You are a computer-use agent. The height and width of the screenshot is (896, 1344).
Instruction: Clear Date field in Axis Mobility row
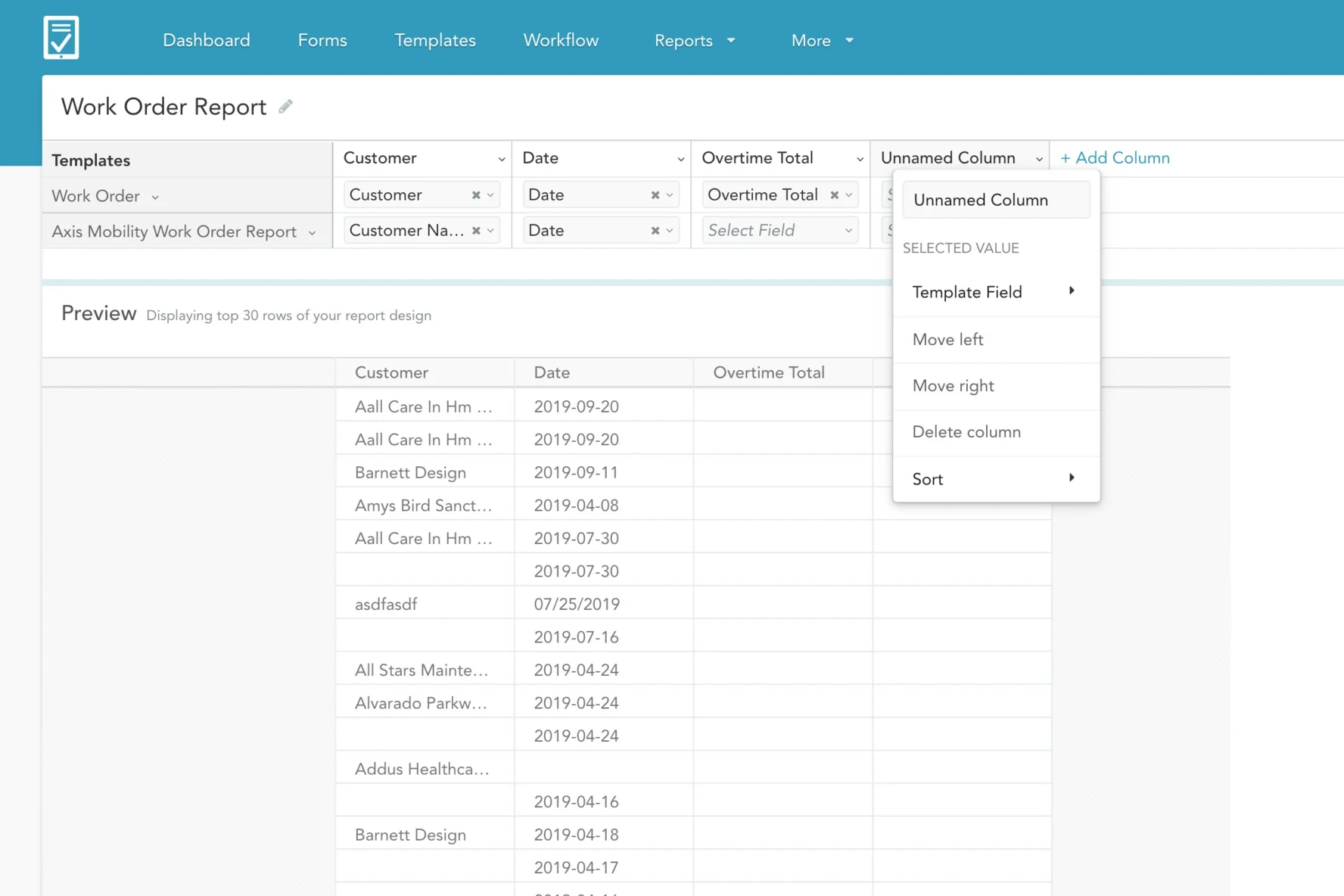click(655, 231)
